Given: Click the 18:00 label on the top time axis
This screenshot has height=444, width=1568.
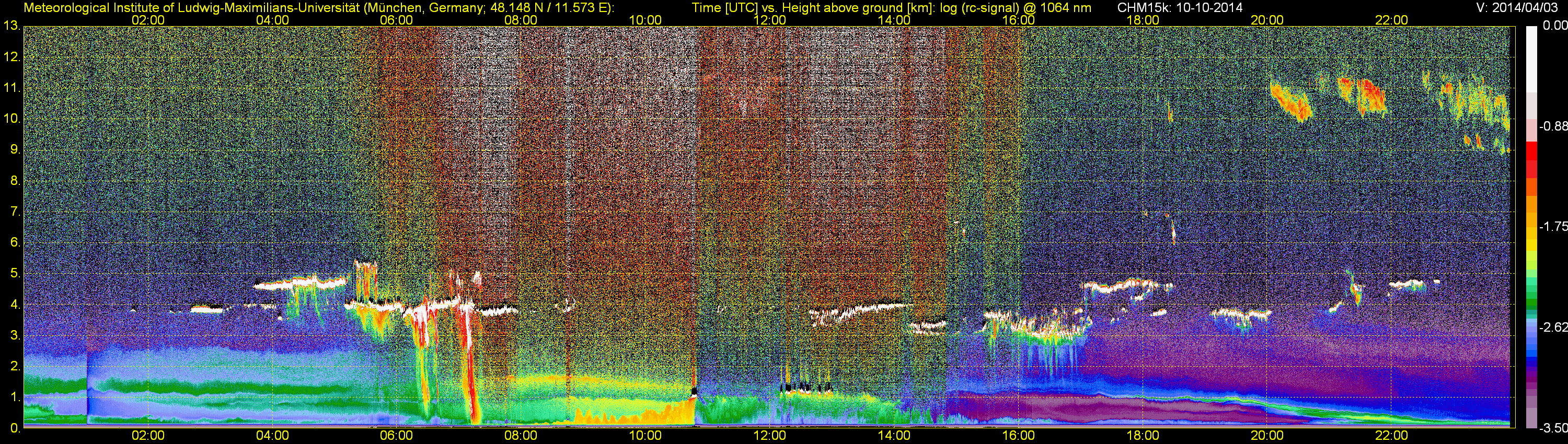Looking at the screenshot, I should pos(1143,20).
